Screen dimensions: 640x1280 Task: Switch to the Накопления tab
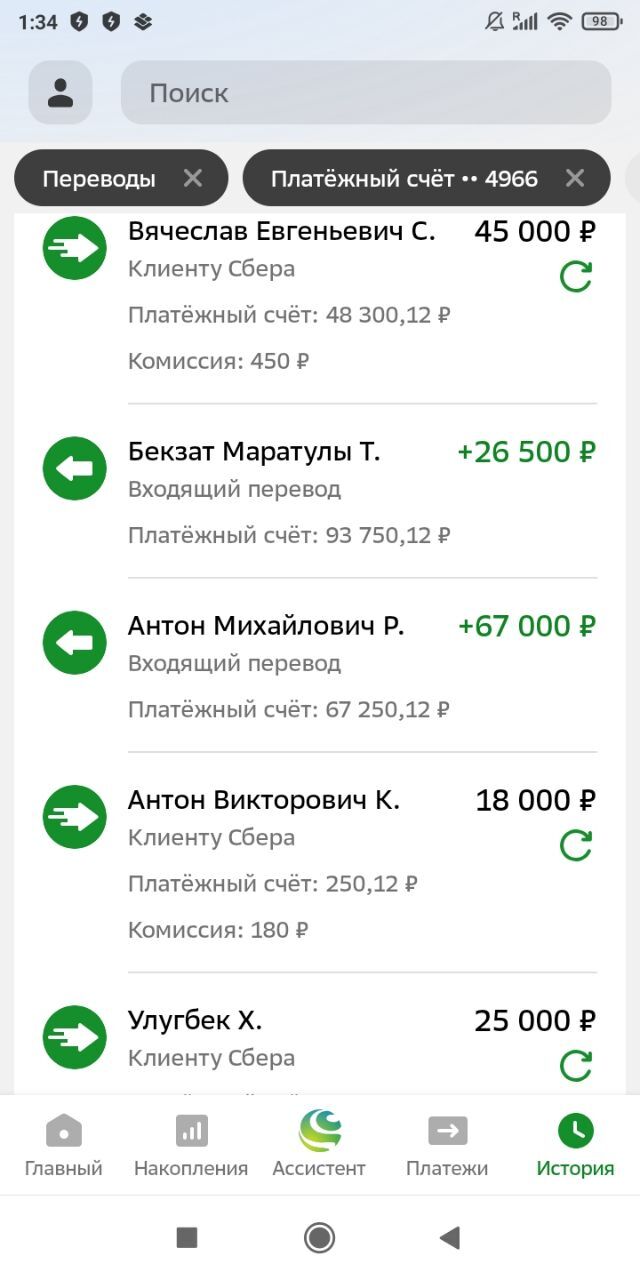(191, 1145)
